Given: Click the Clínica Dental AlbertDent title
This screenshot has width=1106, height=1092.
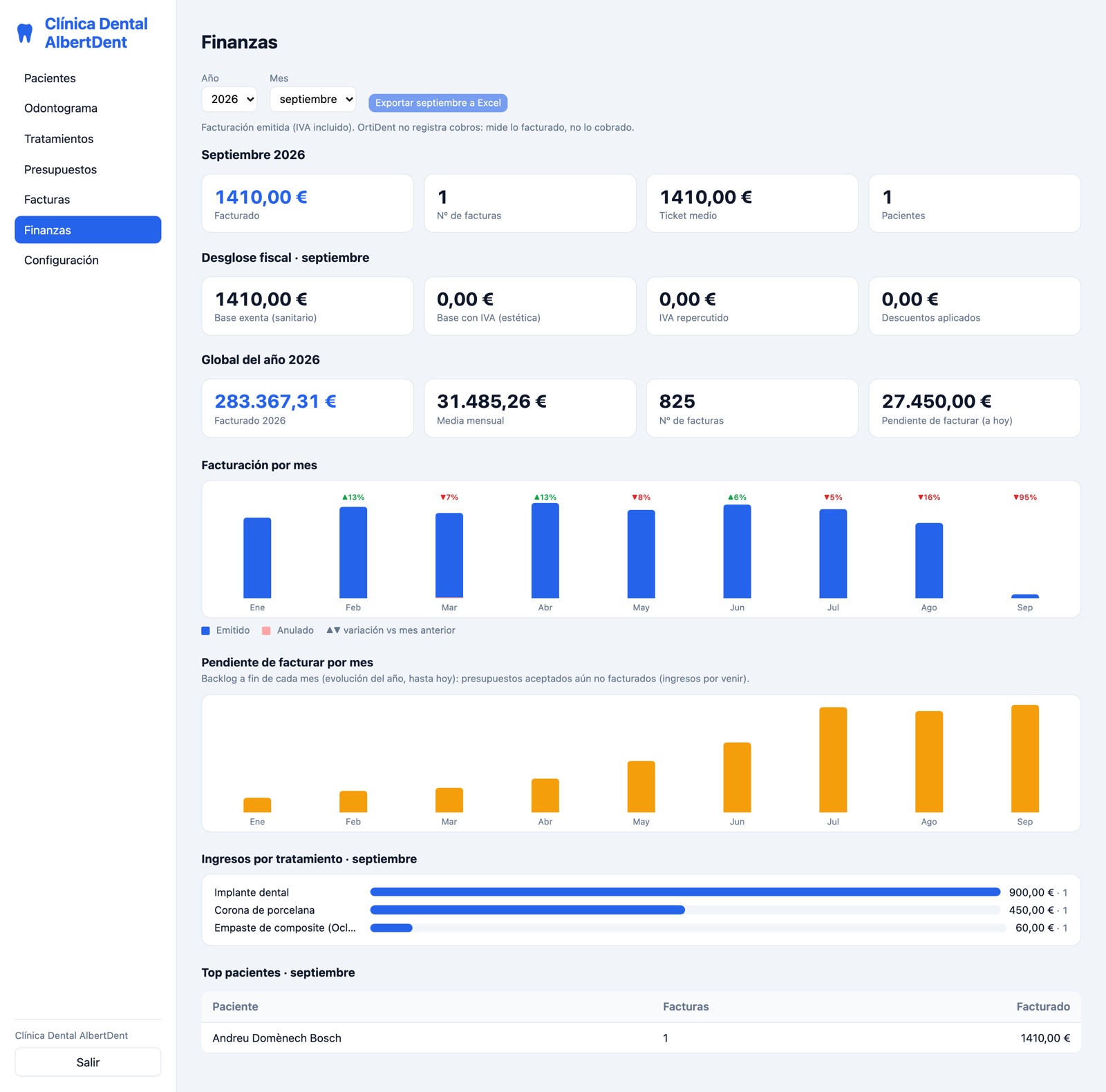Looking at the screenshot, I should click(x=96, y=33).
